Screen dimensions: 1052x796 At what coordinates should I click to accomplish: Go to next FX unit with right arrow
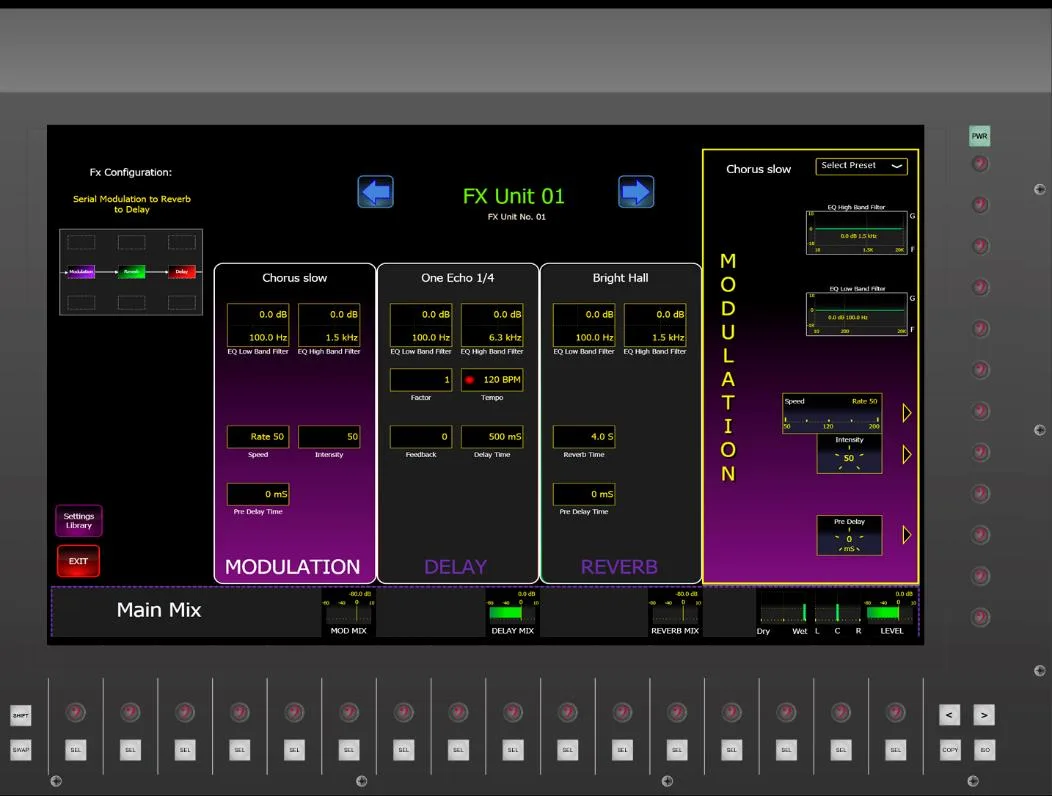pos(635,192)
